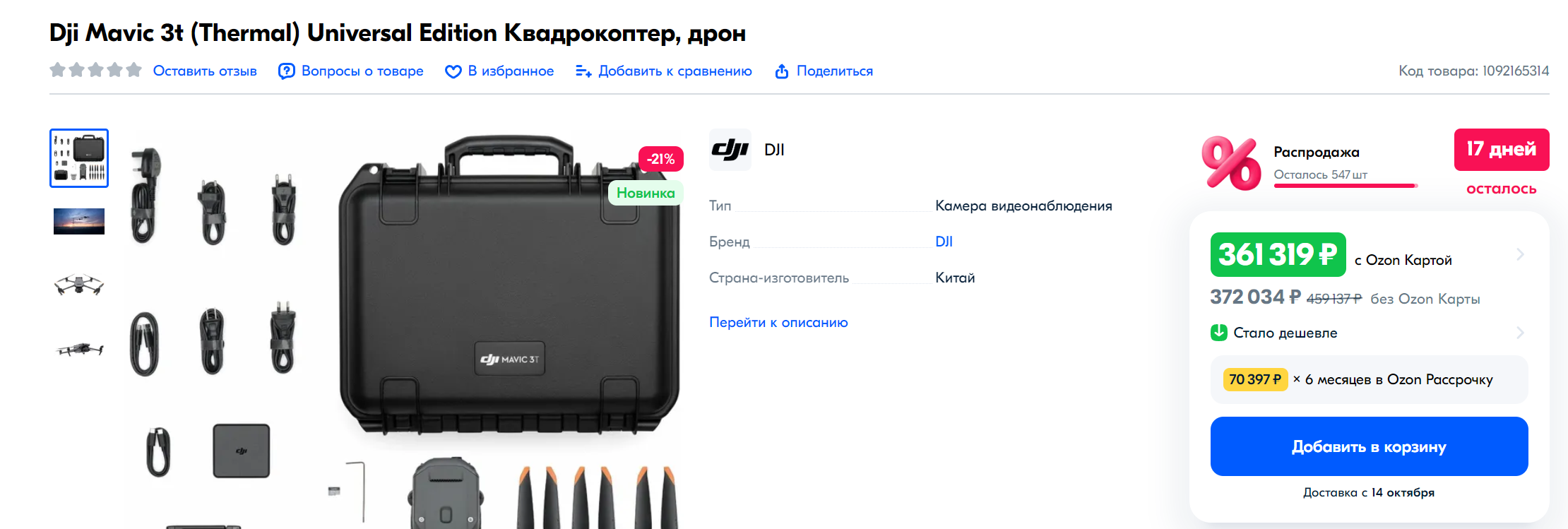Click the heart icon to add to favorites
The width and height of the screenshot is (1568, 529).
453,71
